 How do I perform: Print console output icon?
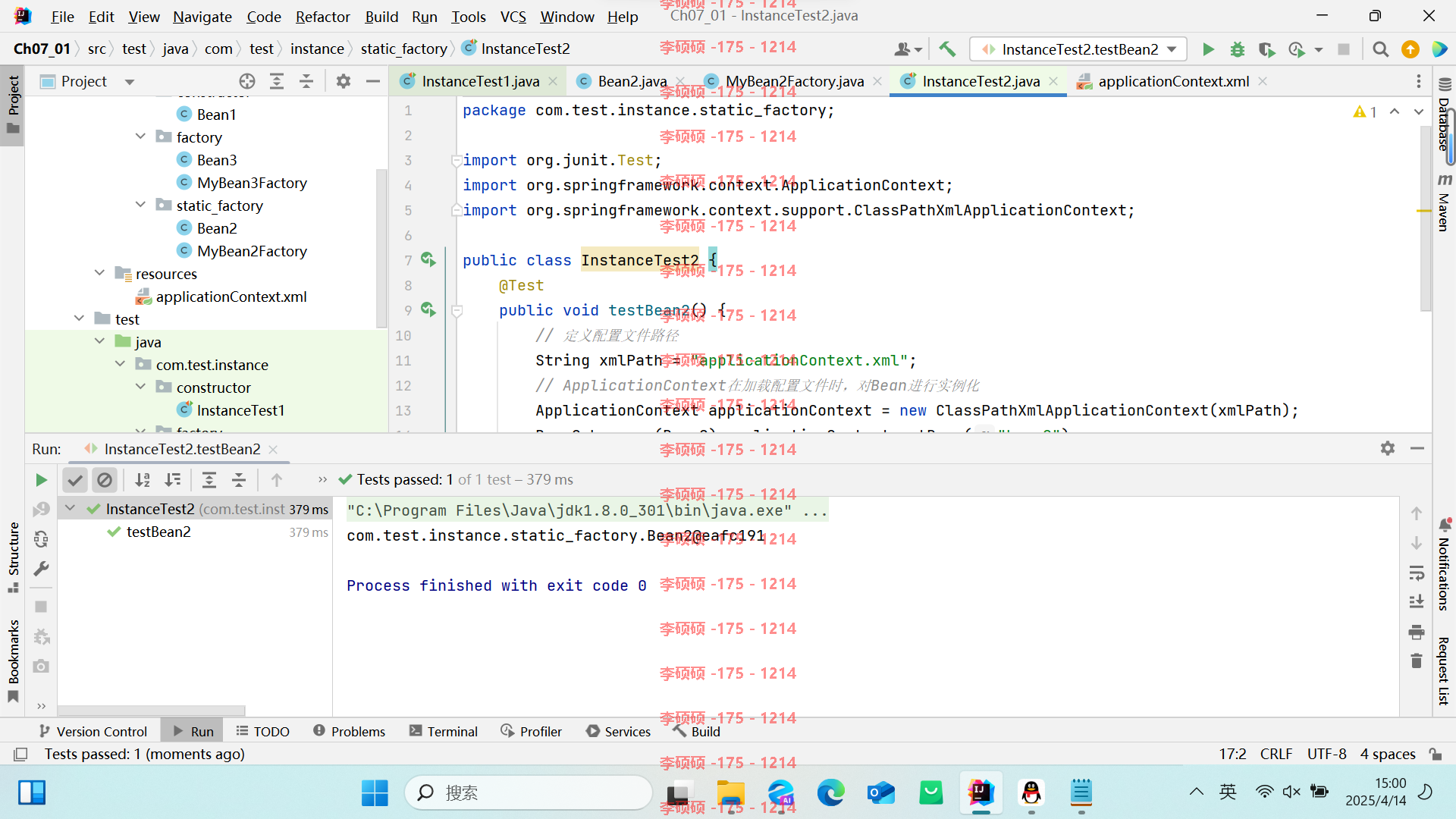[1416, 632]
